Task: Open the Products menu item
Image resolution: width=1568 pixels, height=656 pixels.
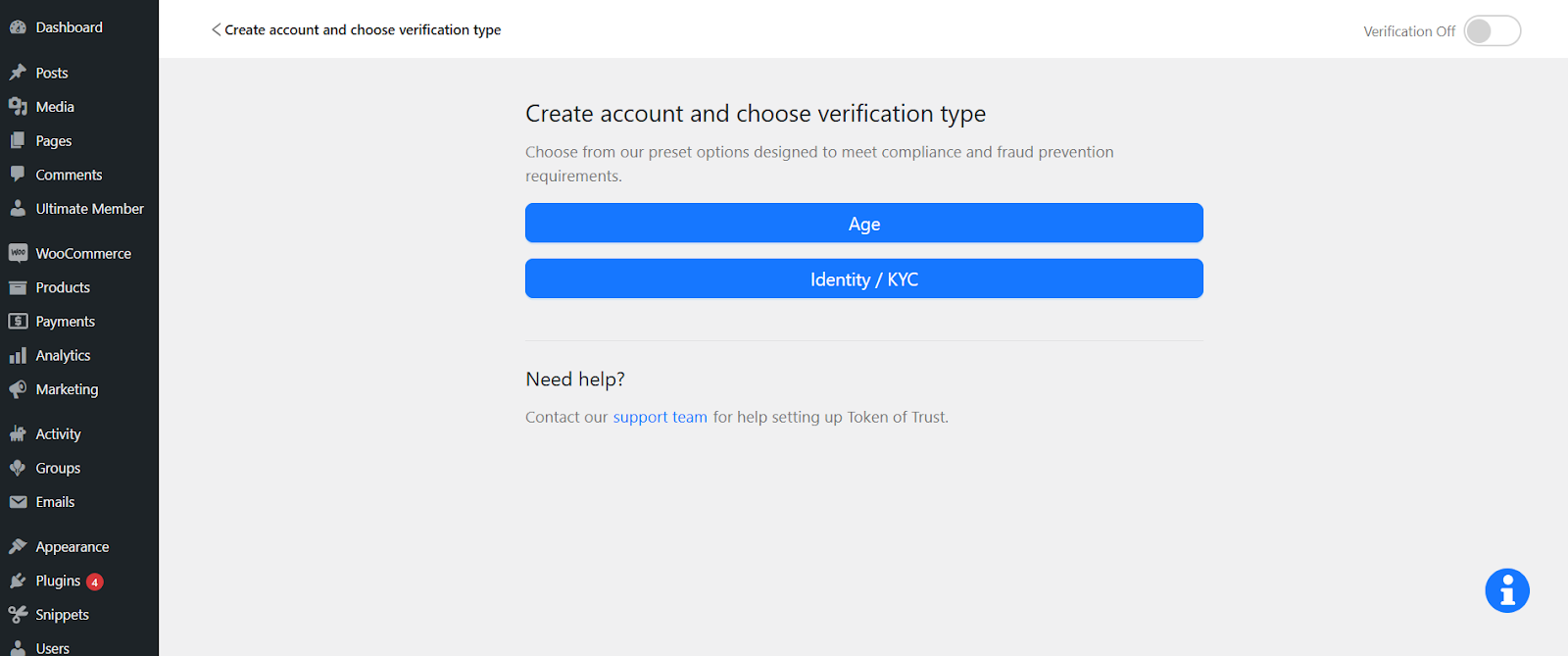Action: [x=63, y=287]
